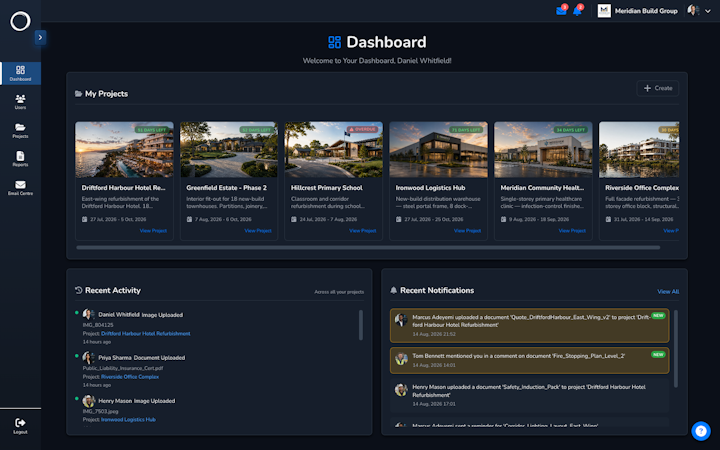Click the Meridian Build Group name
The height and width of the screenshot is (450, 720).
pos(646,11)
